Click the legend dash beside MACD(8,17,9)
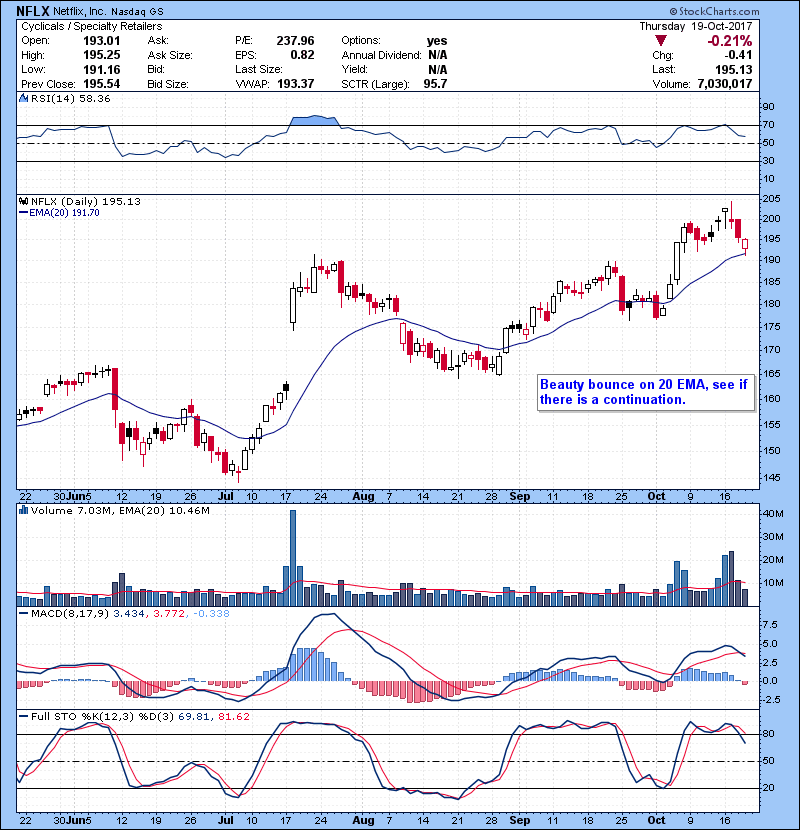 click(23, 614)
